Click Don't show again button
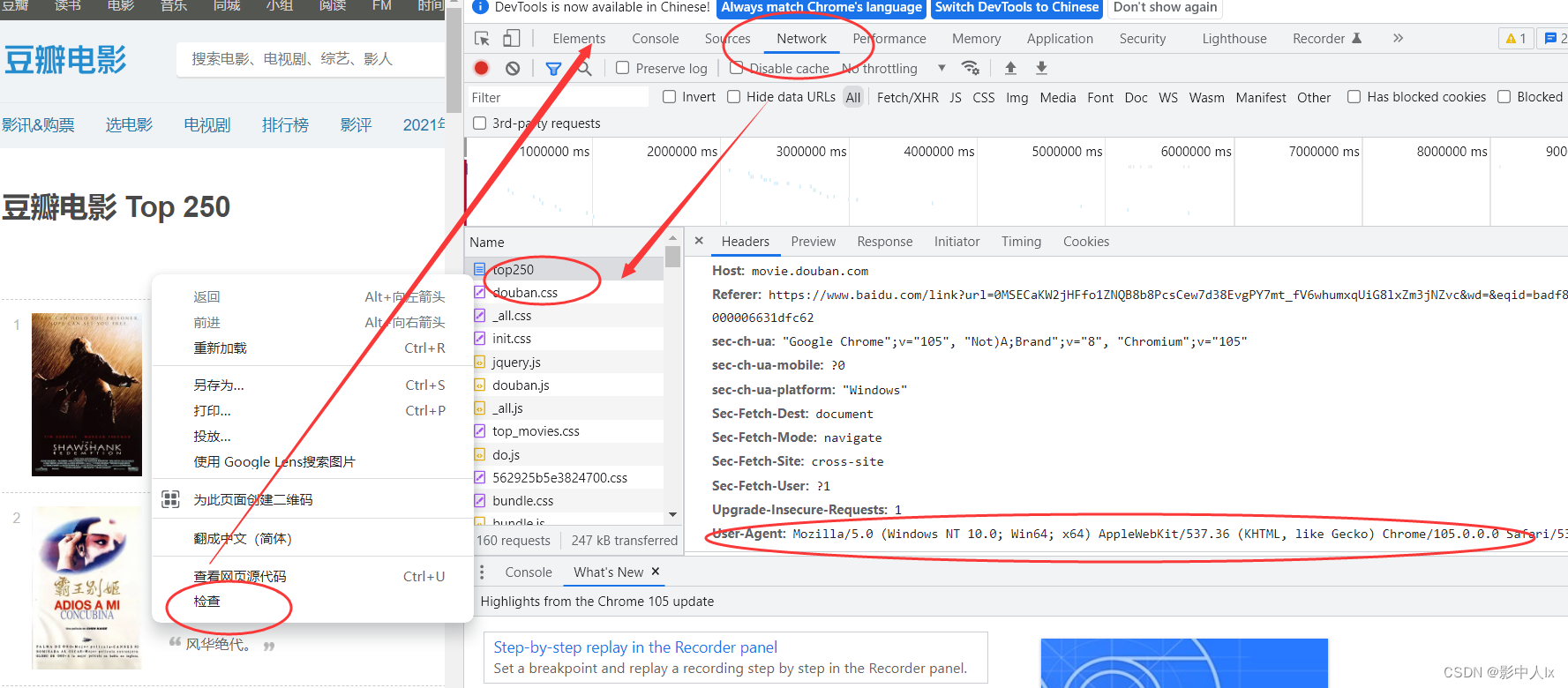Viewport: 1568px width, 688px height. click(1165, 8)
